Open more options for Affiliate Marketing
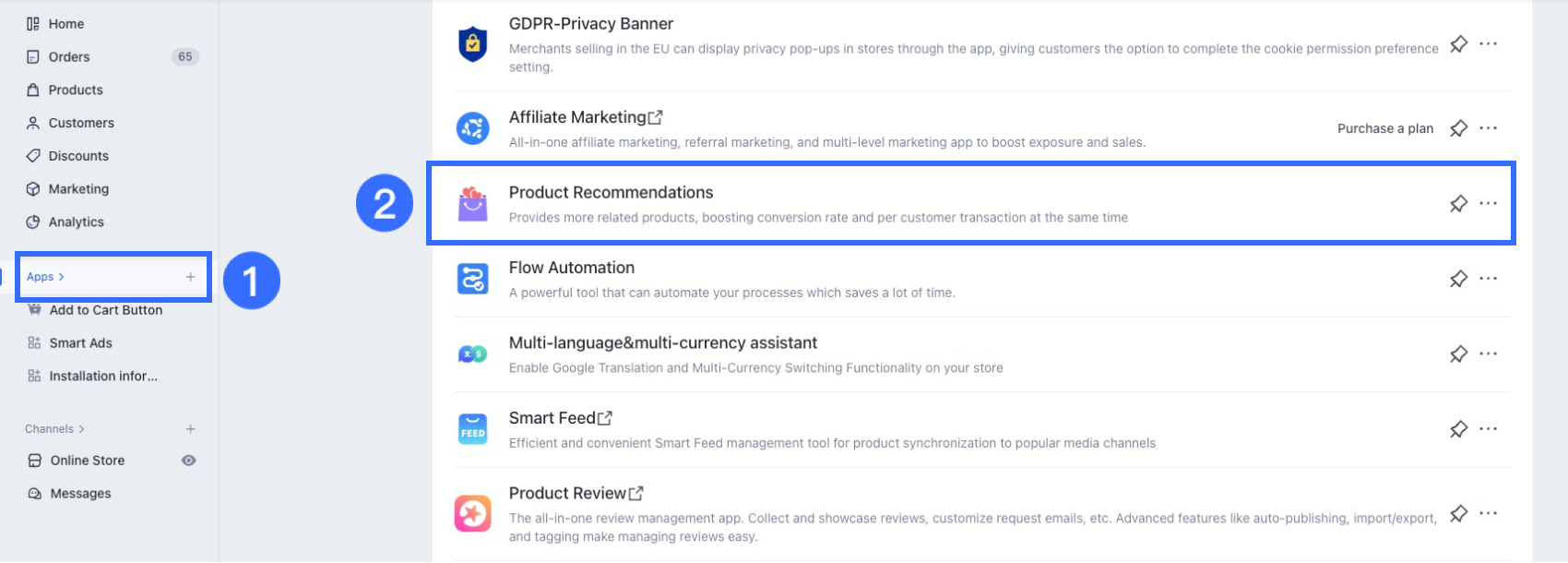Viewport: 1568px width, 563px height. (x=1489, y=128)
